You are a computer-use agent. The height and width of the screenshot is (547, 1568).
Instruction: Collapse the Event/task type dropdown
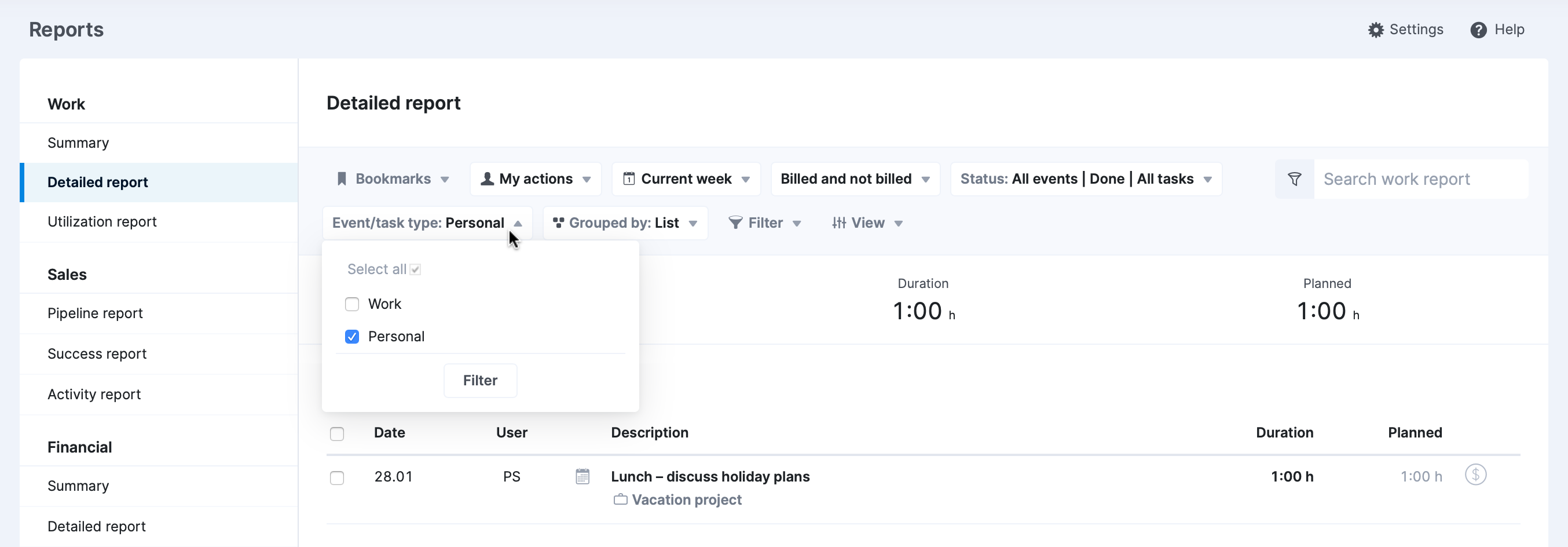[427, 223]
